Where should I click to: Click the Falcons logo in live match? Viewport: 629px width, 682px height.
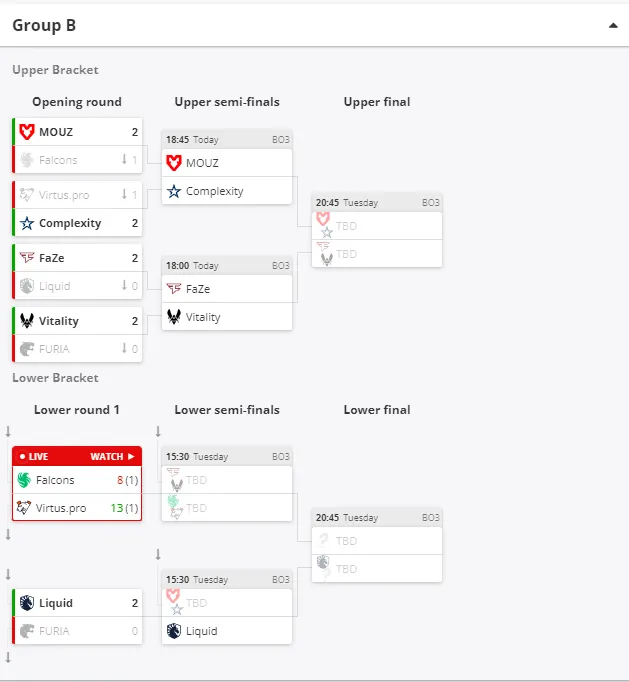point(24,480)
